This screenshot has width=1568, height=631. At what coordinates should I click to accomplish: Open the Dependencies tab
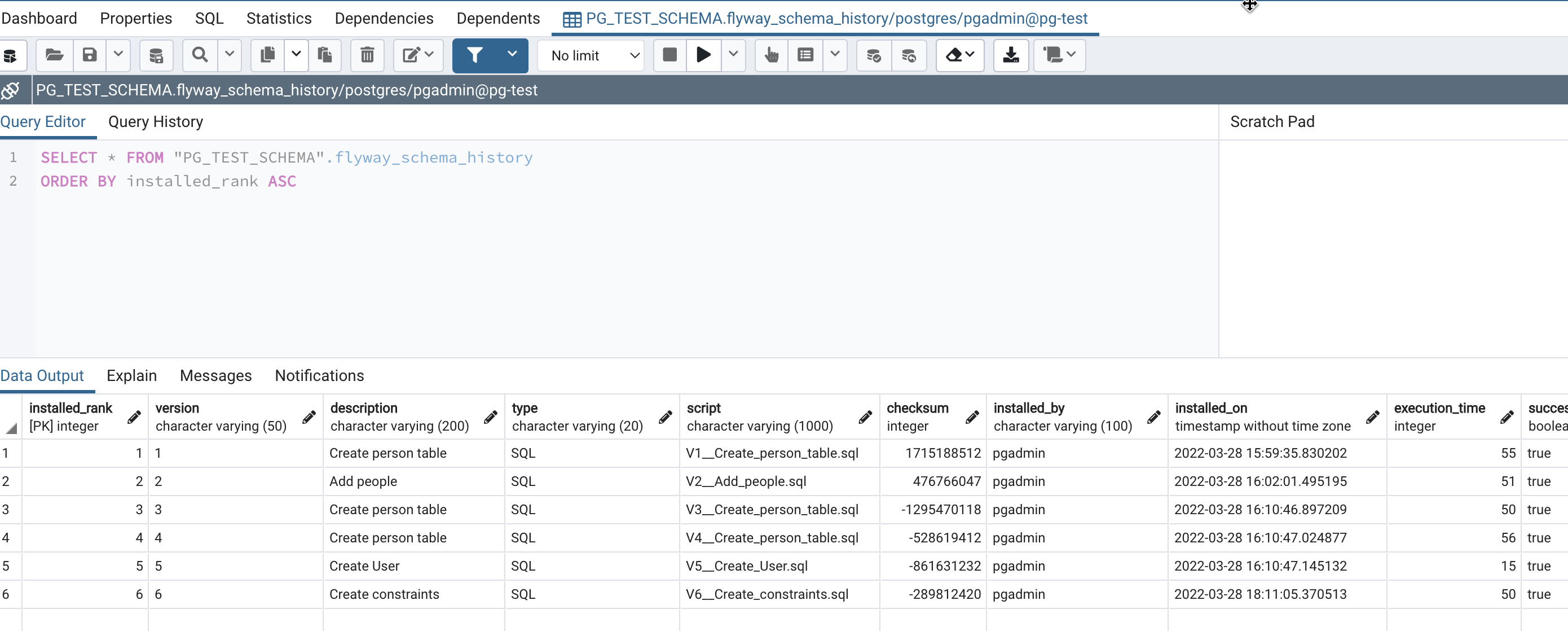tap(384, 18)
